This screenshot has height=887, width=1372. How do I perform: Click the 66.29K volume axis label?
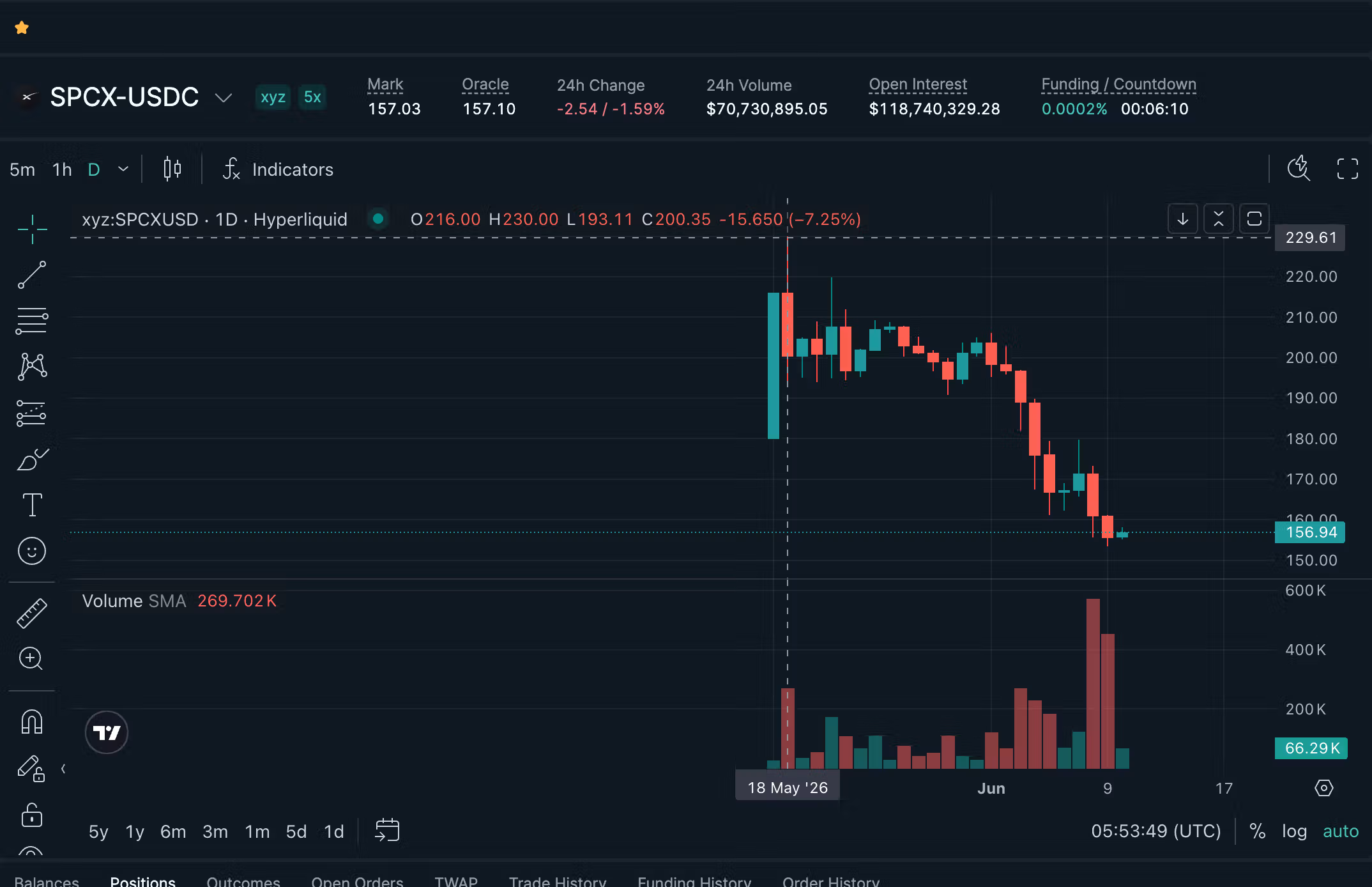point(1311,748)
